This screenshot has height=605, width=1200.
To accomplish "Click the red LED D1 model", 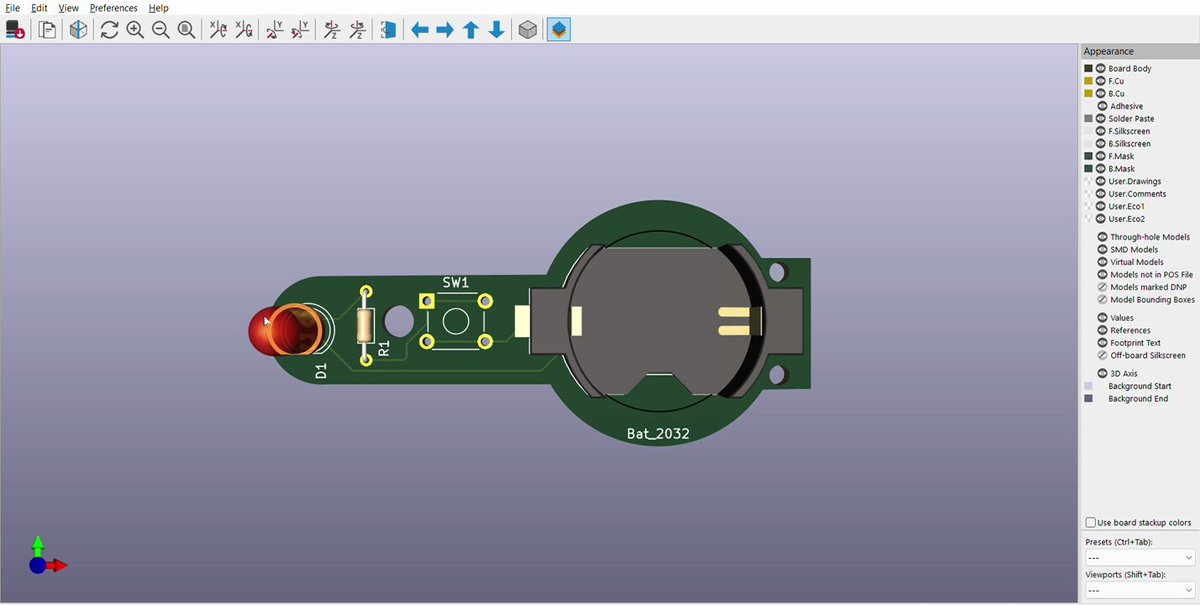I will tap(285, 331).
